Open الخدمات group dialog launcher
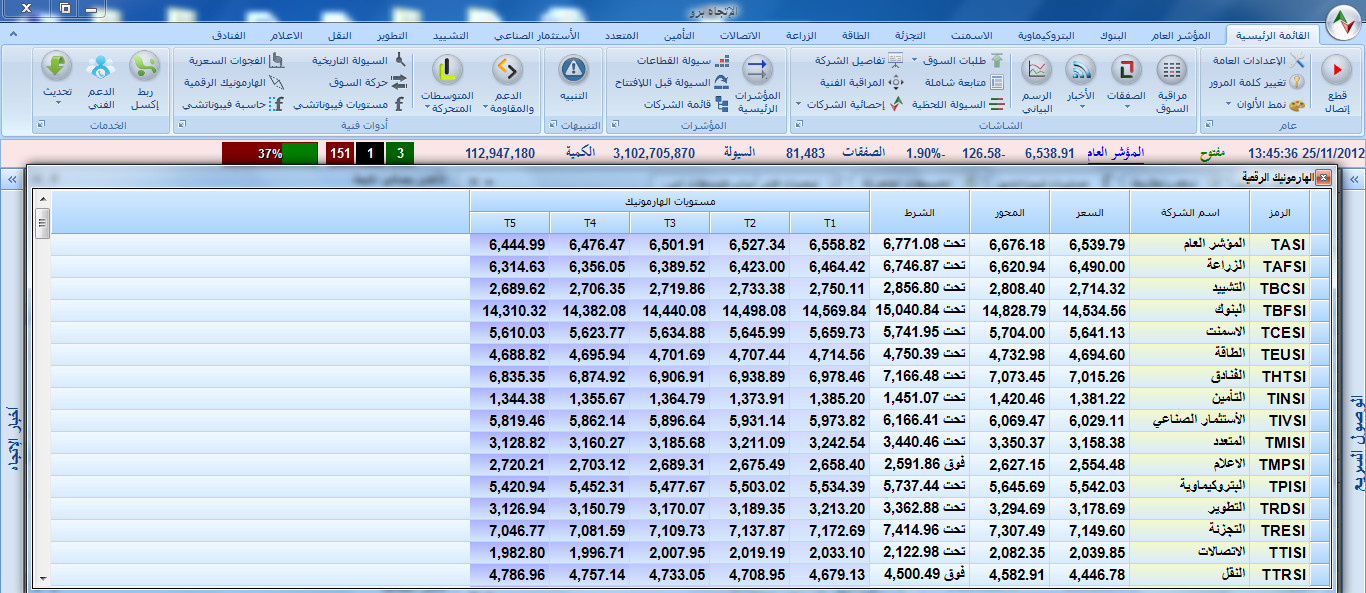Viewport: 1366px width, 593px height. 42,125
